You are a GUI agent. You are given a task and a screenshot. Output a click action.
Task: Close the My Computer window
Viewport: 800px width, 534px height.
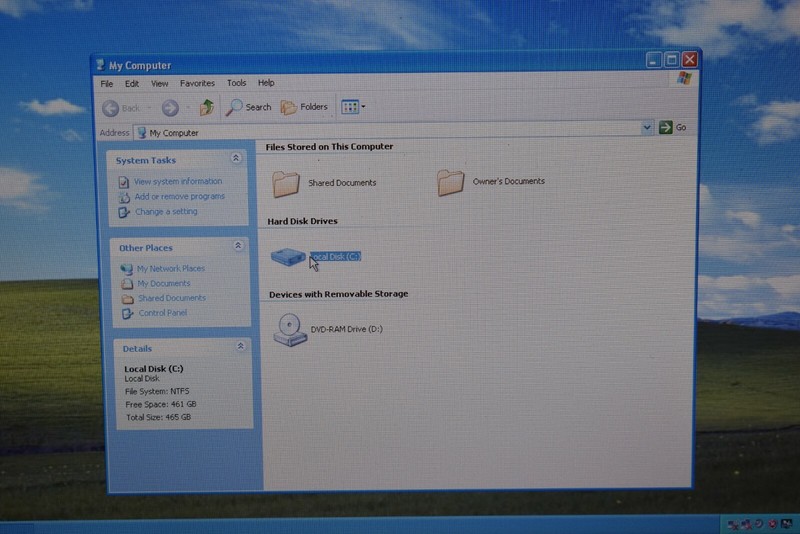click(690, 60)
